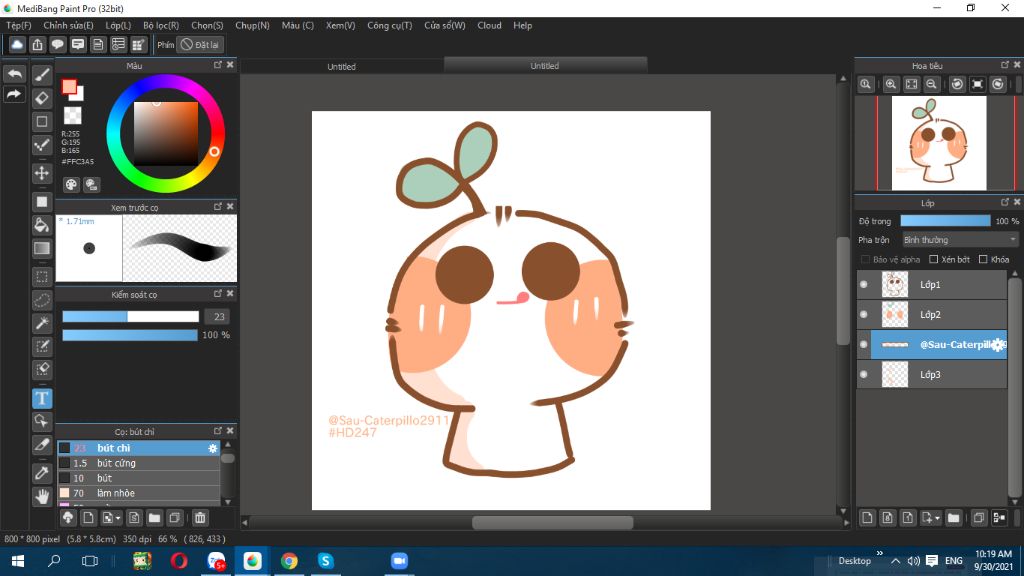Screen dimensions: 1024x576
Task: Toggle visibility of Lớp2 layer
Action: click(x=864, y=315)
